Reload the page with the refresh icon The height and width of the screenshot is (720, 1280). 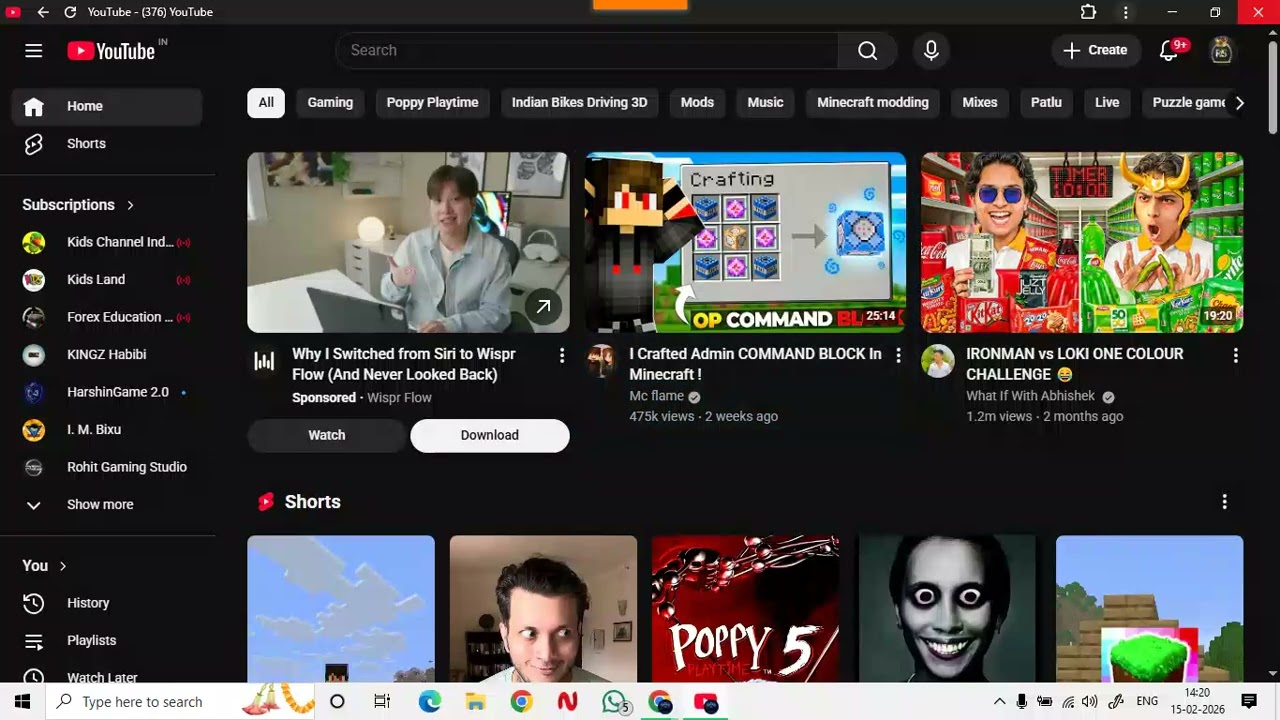[x=70, y=12]
